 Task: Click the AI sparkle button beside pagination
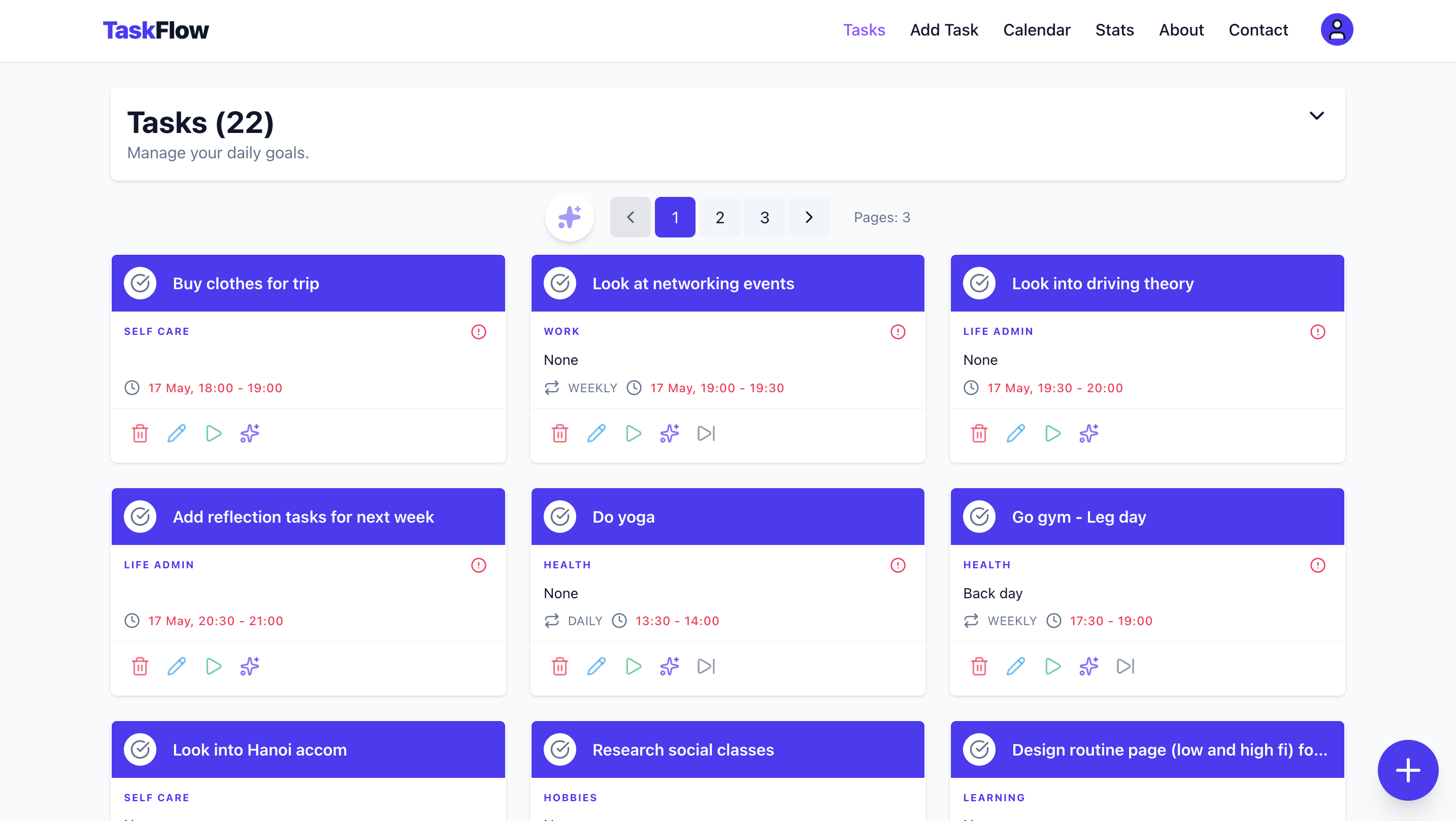[569, 217]
